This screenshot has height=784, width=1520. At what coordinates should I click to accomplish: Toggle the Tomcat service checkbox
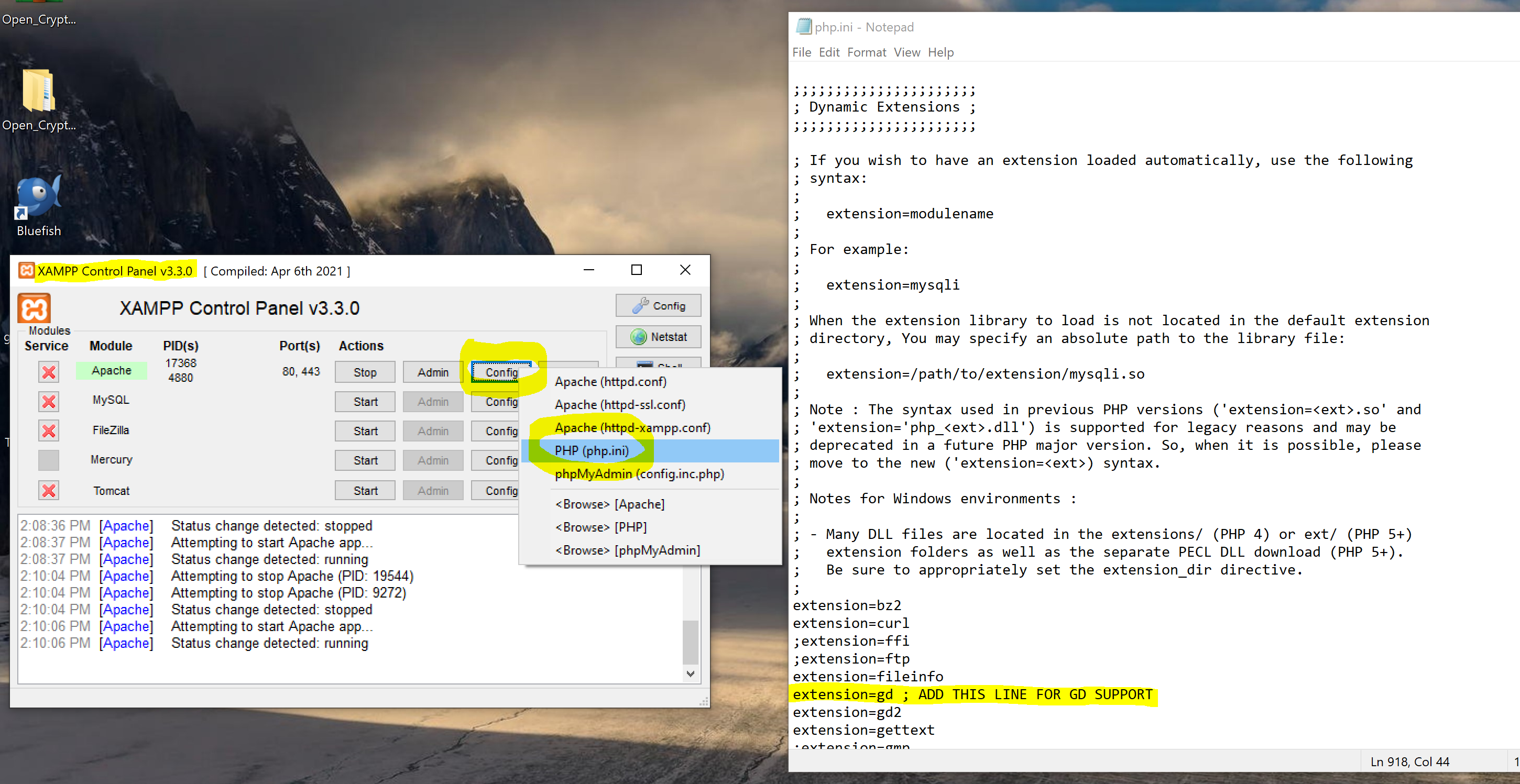tap(49, 490)
